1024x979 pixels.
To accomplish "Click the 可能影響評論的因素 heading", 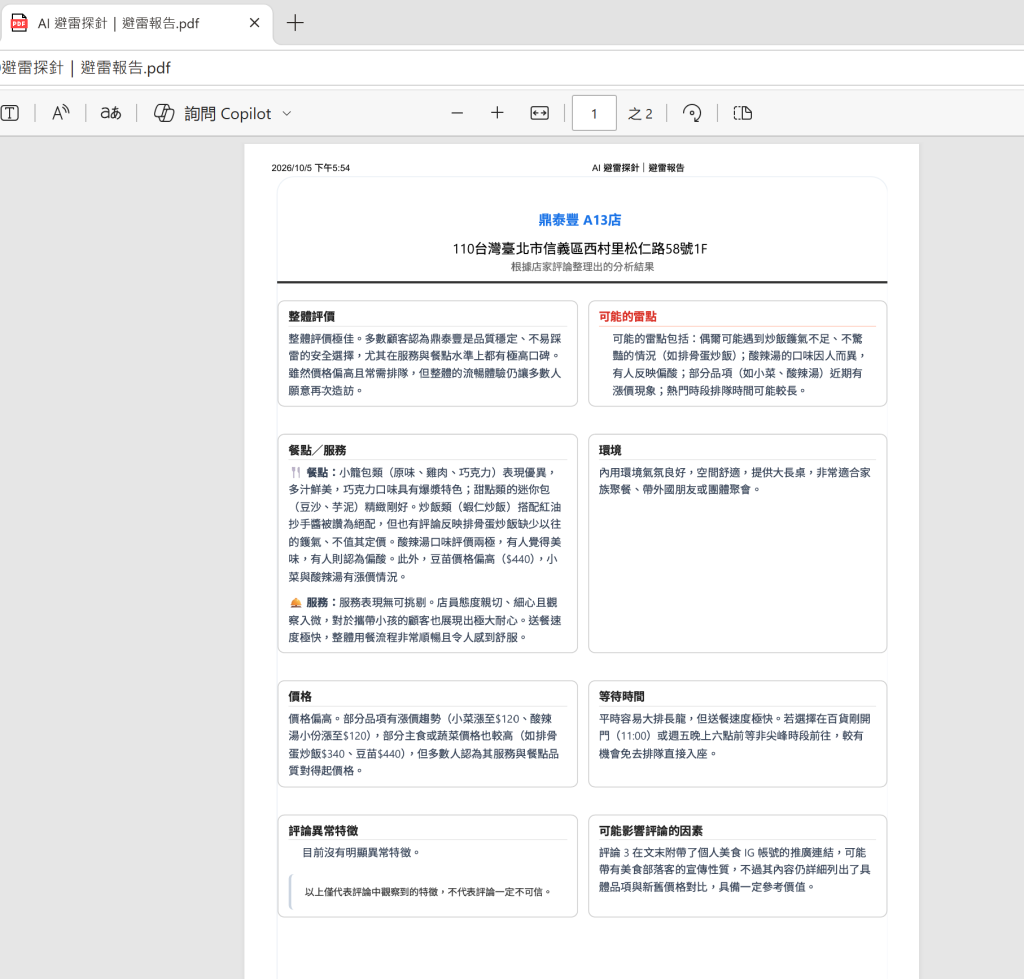I will click(650, 831).
